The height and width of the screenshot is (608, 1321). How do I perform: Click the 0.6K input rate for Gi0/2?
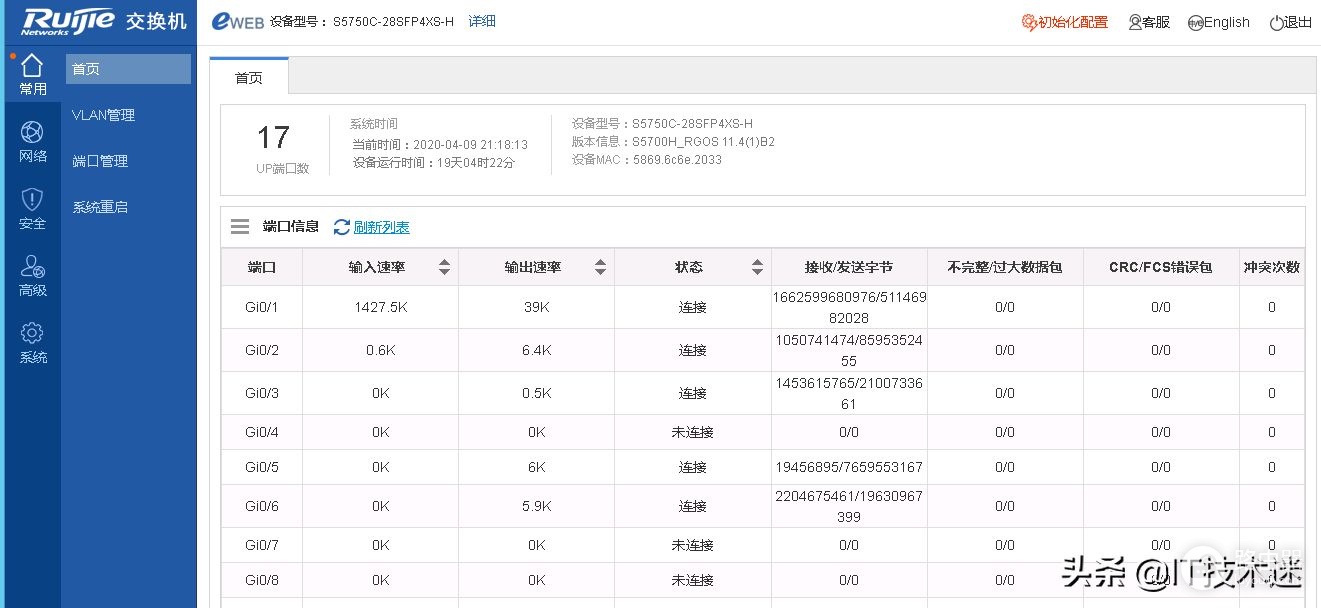click(x=381, y=350)
